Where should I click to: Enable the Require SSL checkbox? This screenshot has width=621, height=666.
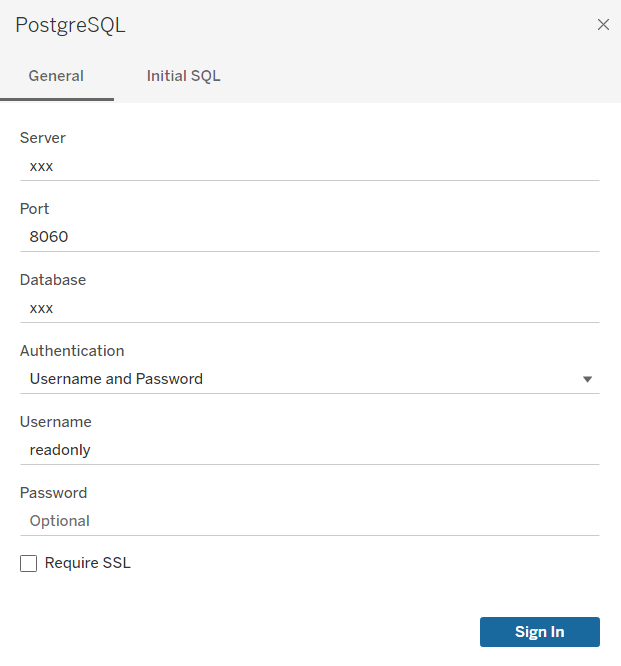(x=29, y=564)
